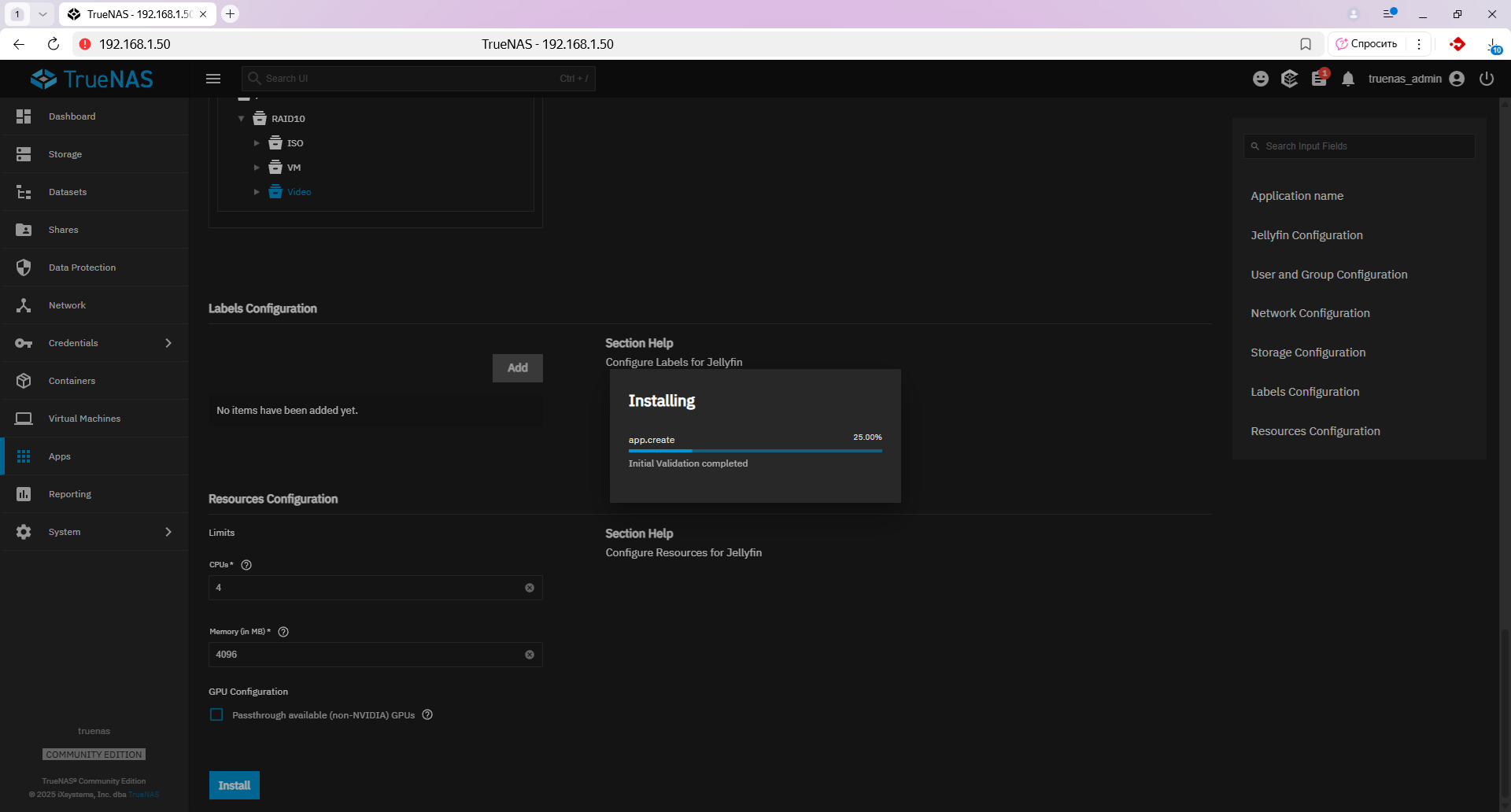1511x812 pixels.
Task: Jump to Storage Configuration section link
Action: [x=1308, y=352]
